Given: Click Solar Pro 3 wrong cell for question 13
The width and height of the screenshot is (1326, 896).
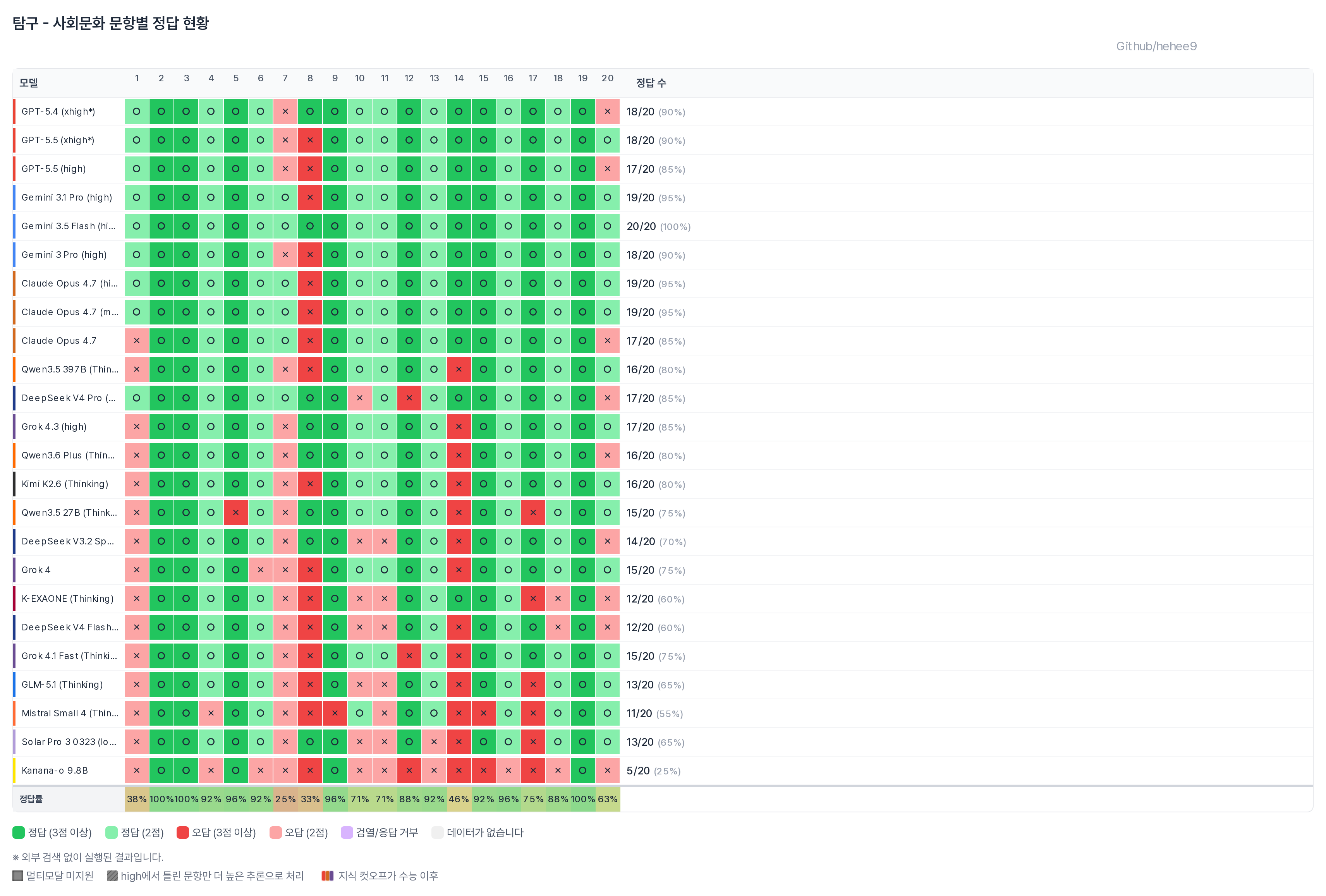Looking at the screenshot, I should [x=434, y=742].
